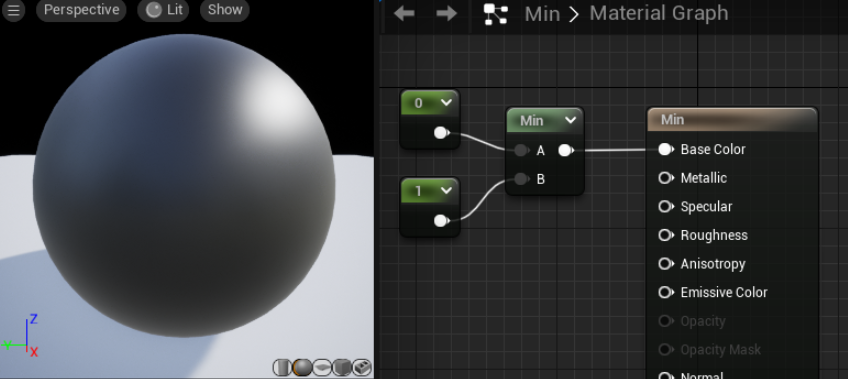The height and width of the screenshot is (379, 848).
Task: Select the Min breadcrumb entry
Action: [542, 14]
